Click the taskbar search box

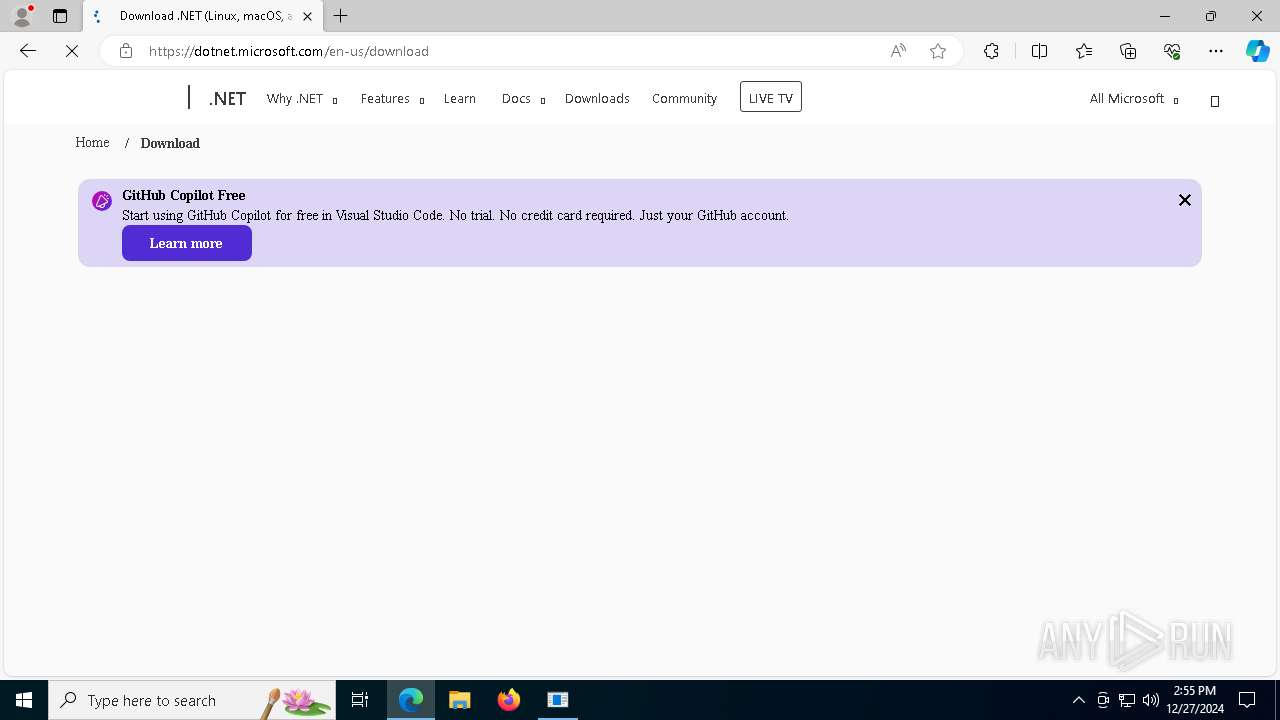click(x=192, y=700)
